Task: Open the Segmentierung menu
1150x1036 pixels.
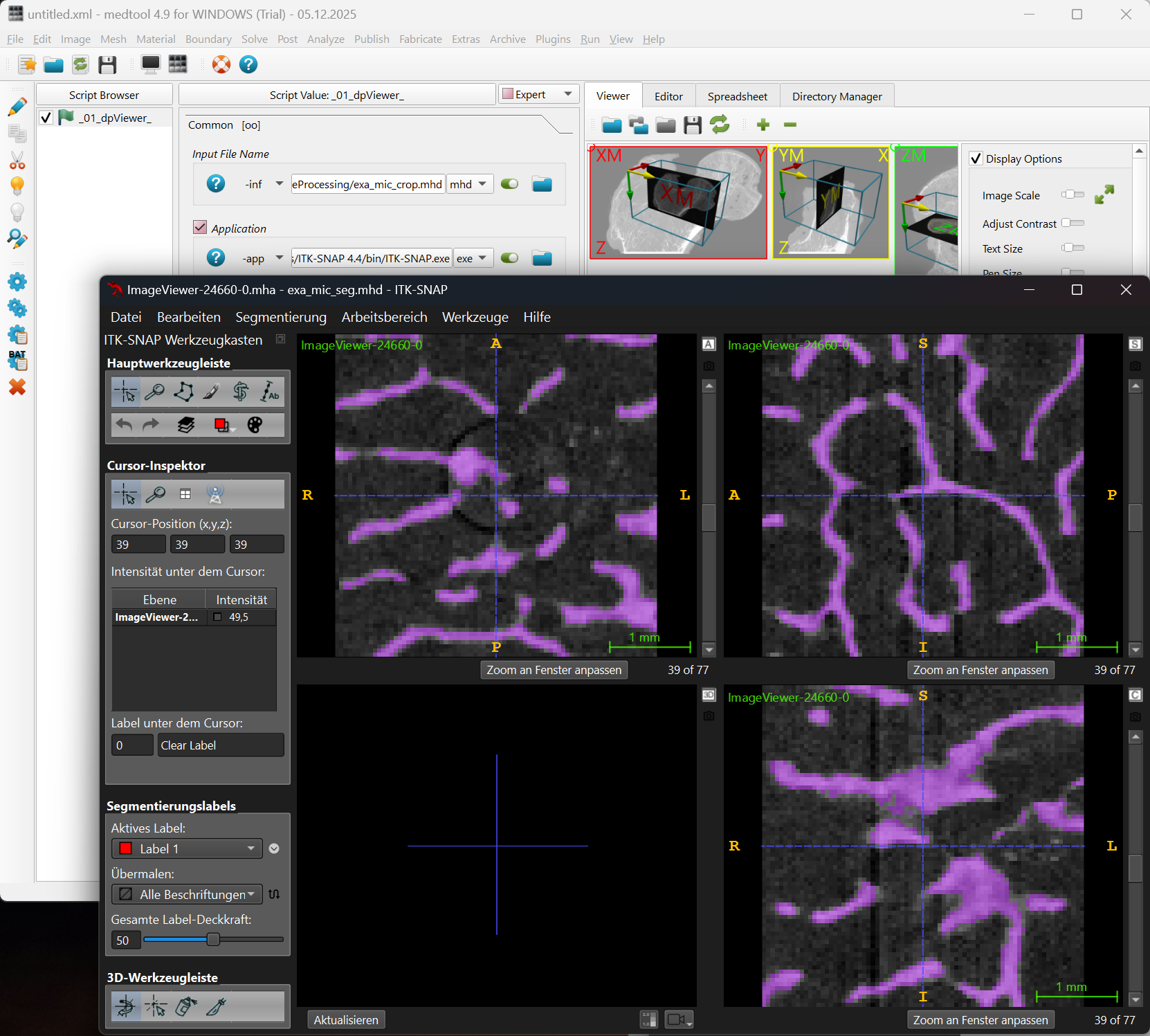Action: 280,317
